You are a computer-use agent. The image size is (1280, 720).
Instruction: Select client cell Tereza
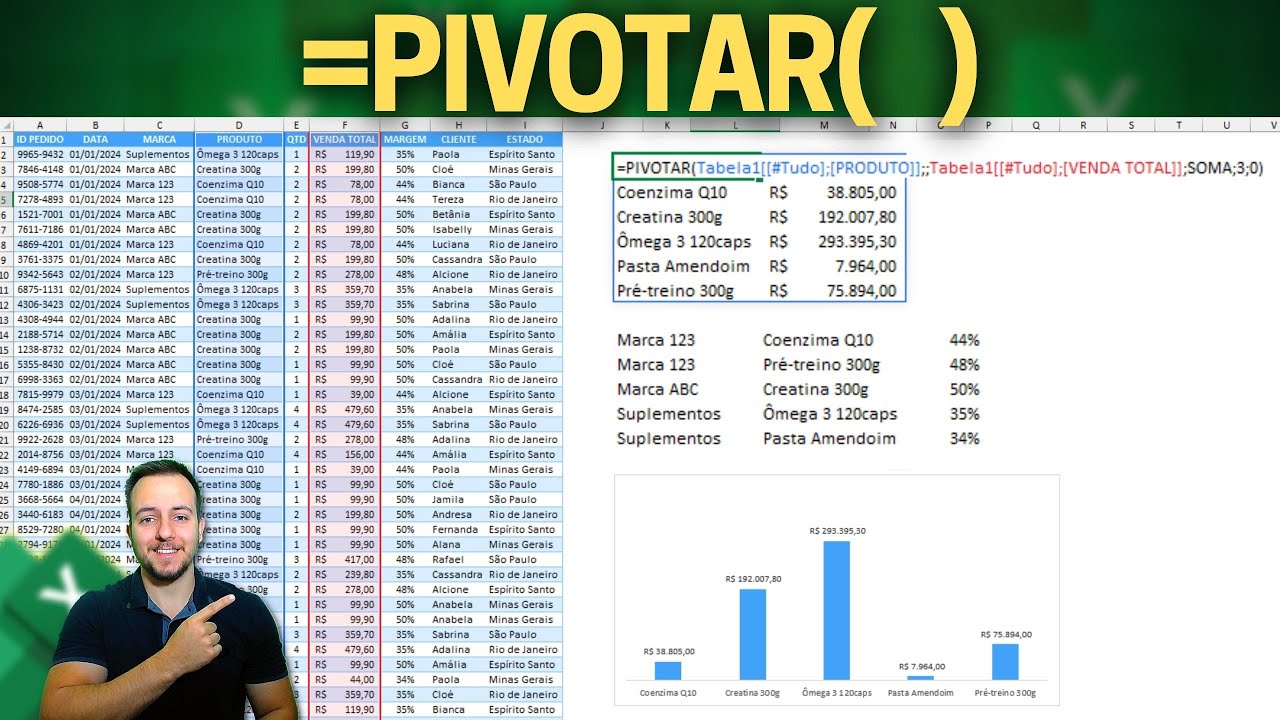[458, 200]
